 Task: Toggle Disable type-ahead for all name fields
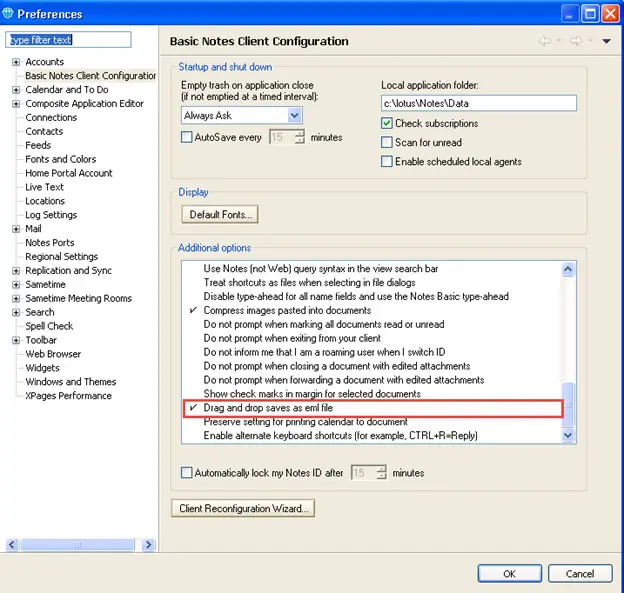point(356,296)
